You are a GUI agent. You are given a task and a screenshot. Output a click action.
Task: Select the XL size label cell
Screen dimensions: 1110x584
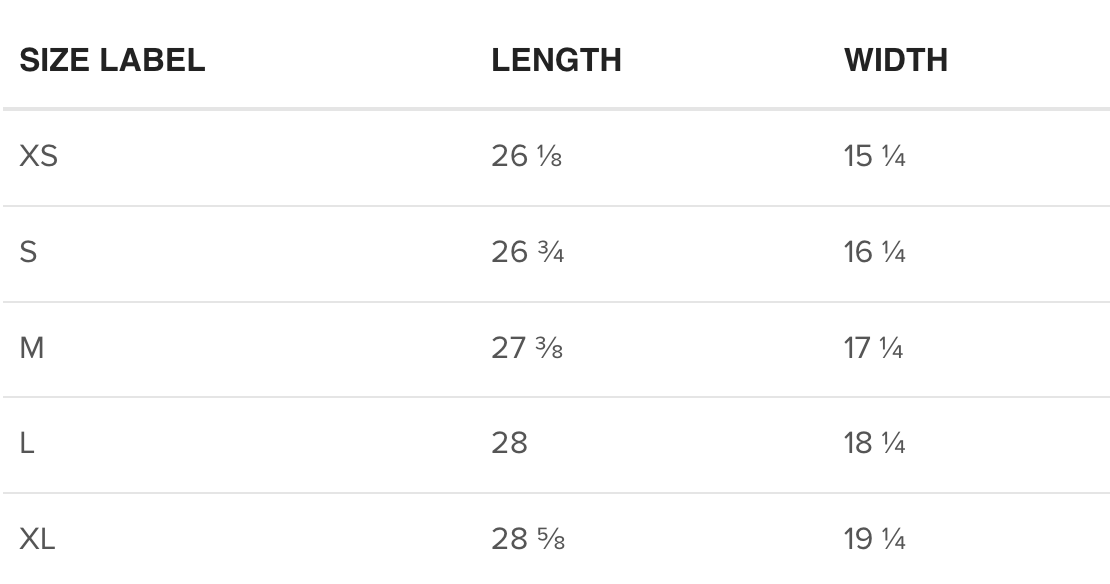pyautogui.click(x=37, y=539)
